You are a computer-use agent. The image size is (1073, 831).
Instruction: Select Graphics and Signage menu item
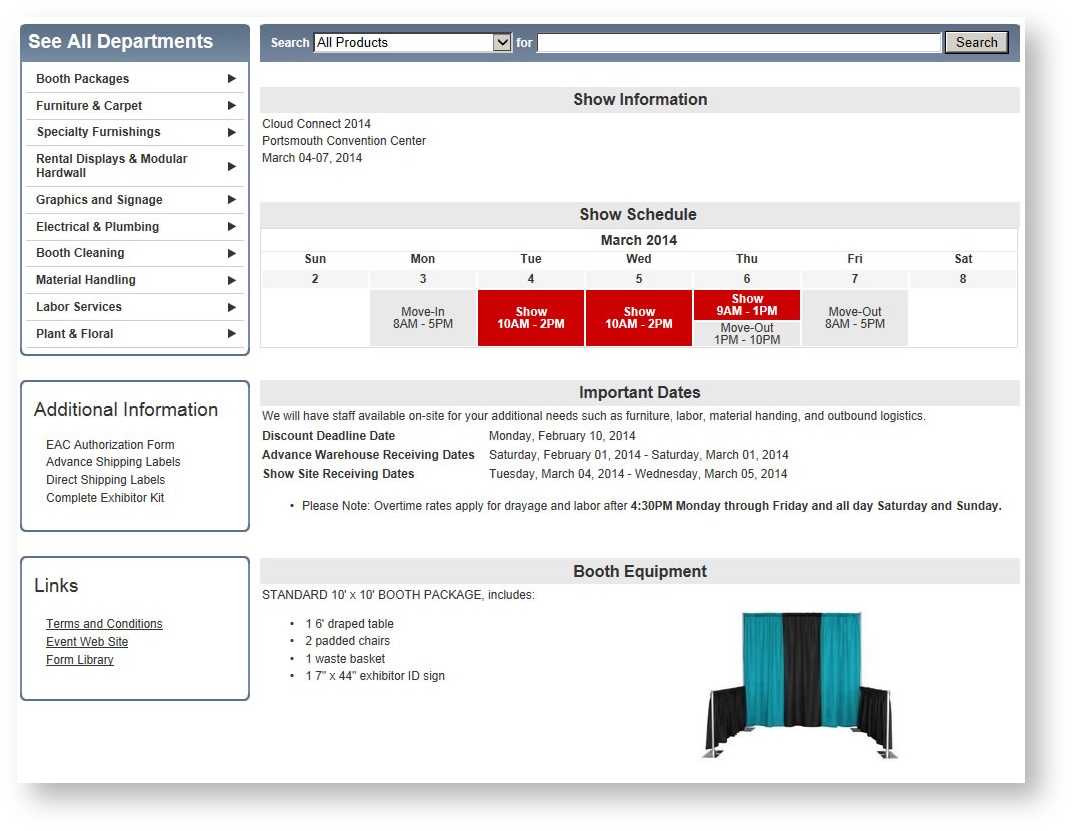click(99, 200)
